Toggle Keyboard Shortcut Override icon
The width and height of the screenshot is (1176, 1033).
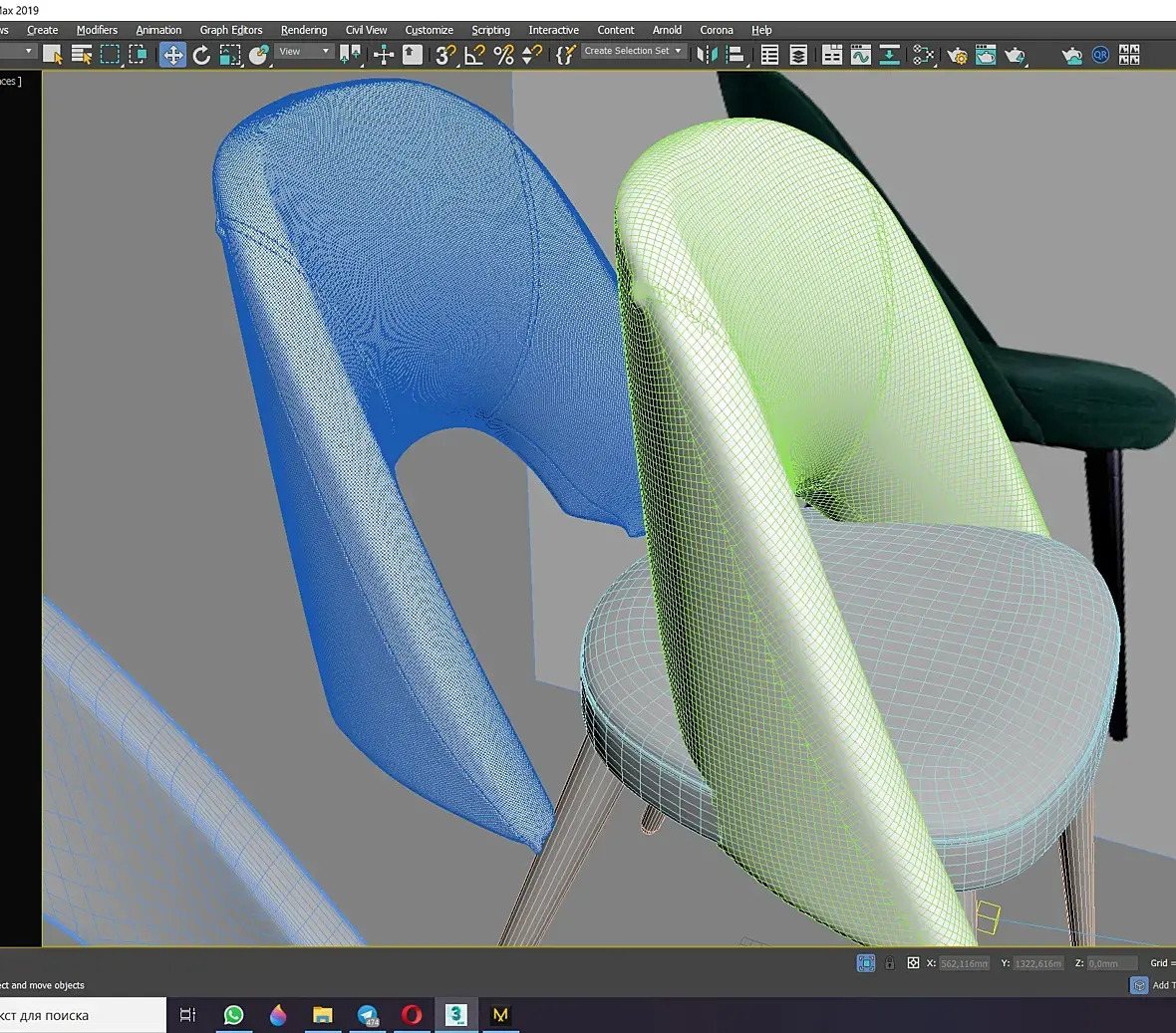coord(413,55)
